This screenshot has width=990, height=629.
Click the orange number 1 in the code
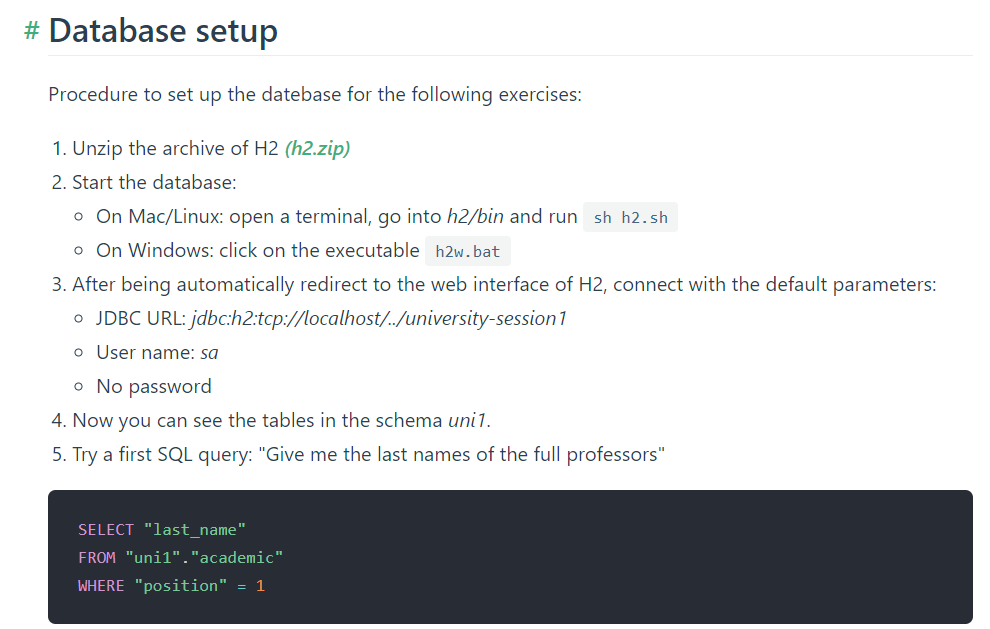[260, 586]
